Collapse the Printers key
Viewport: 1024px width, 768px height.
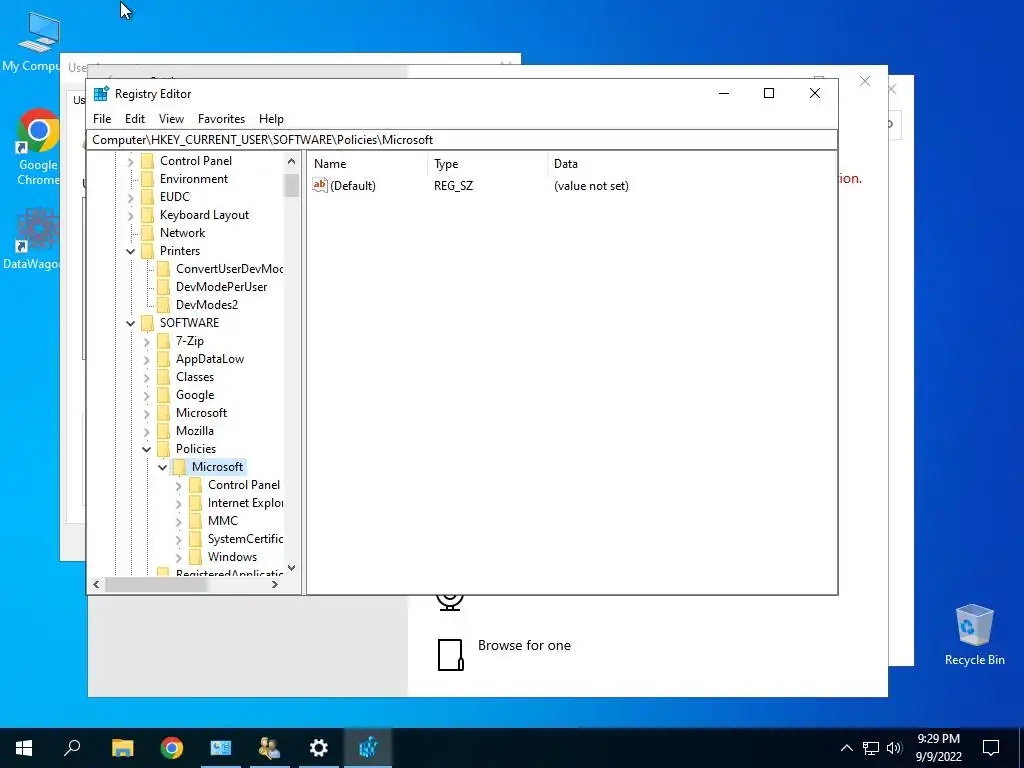point(131,251)
